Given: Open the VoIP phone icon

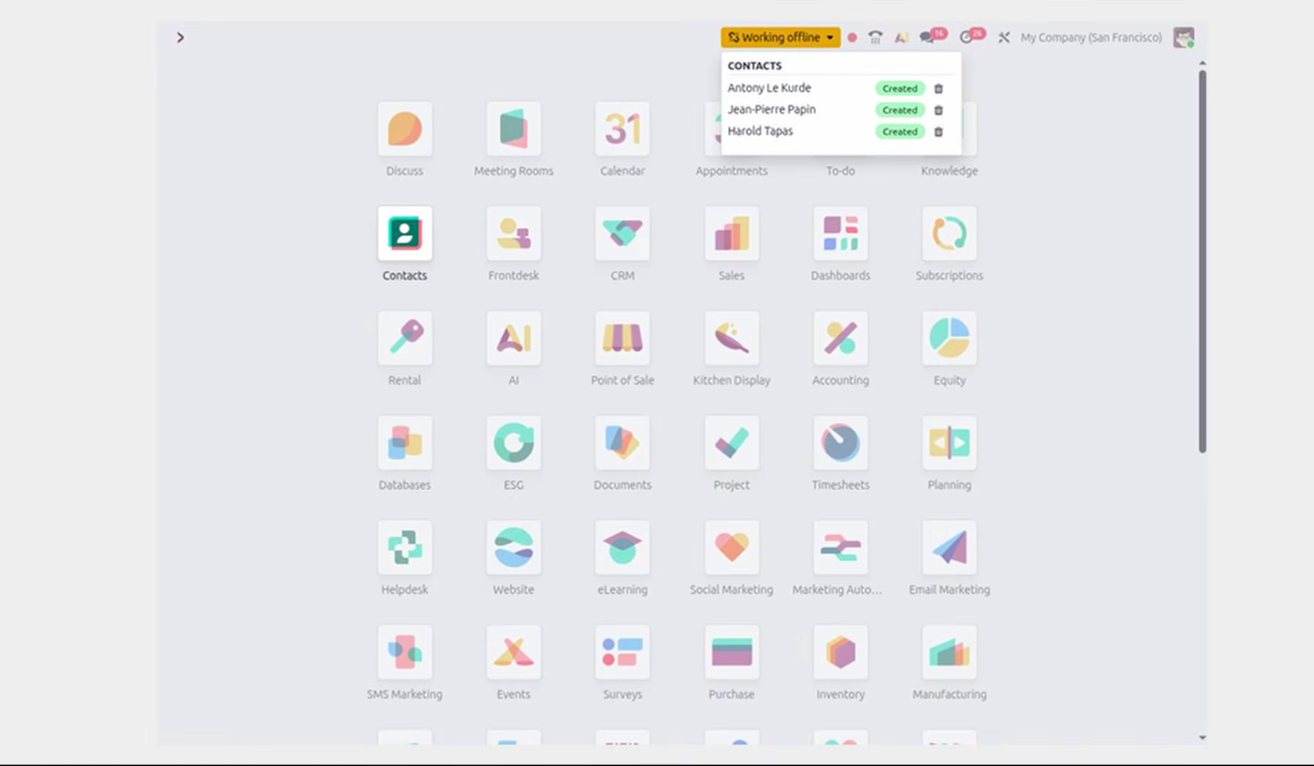Looking at the screenshot, I should pos(876,38).
